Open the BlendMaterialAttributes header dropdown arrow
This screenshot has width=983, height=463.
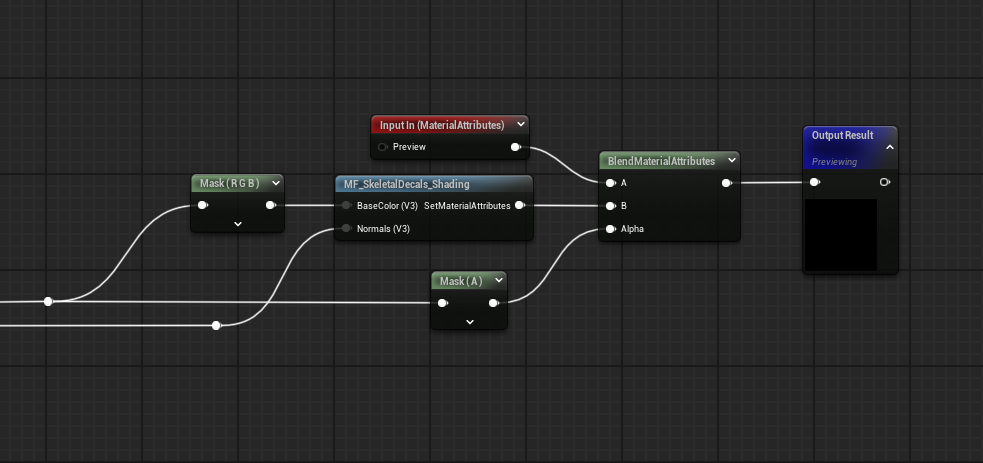pos(732,160)
